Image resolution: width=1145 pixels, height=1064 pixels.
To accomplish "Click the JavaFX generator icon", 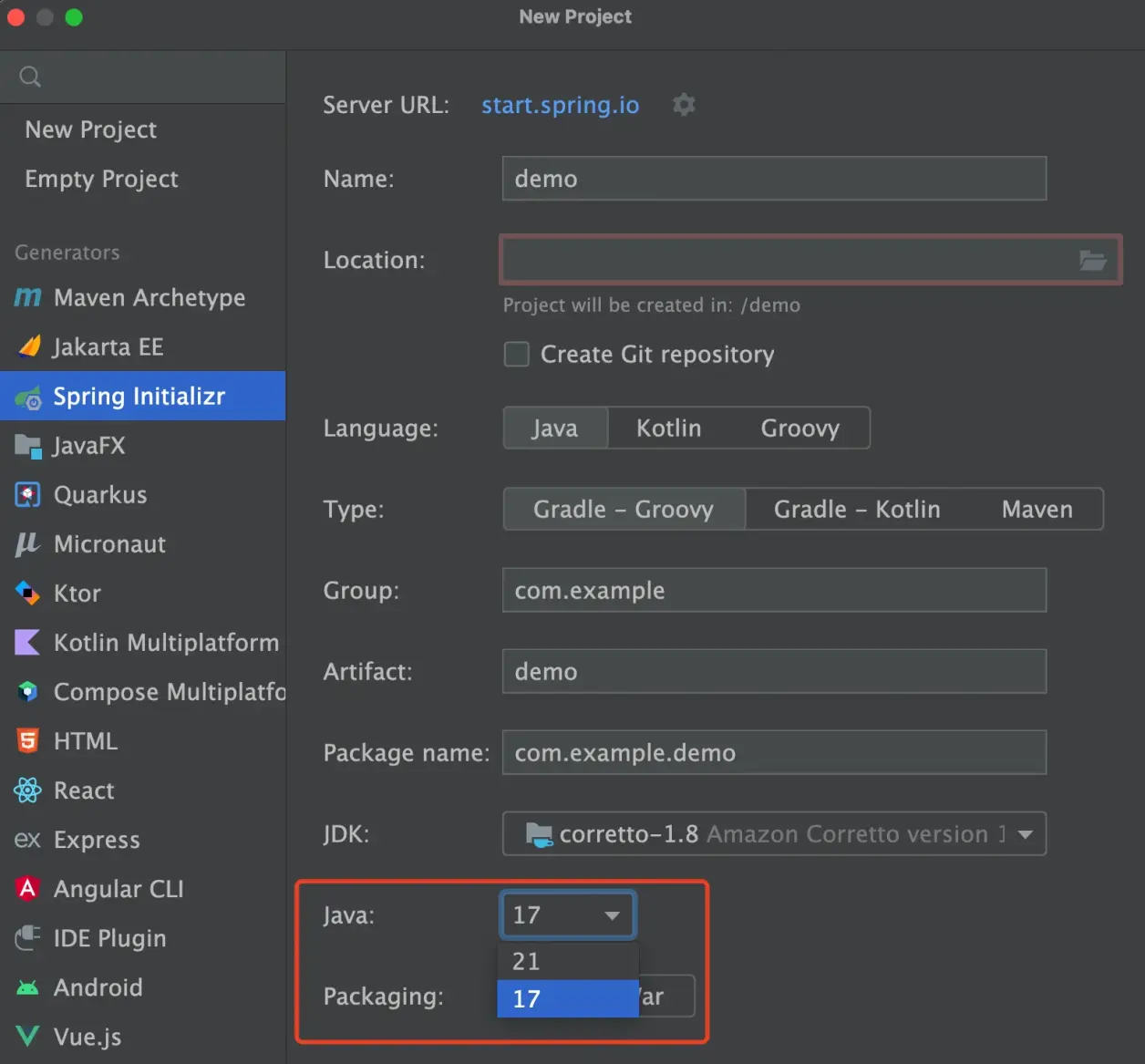I will [28, 446].
